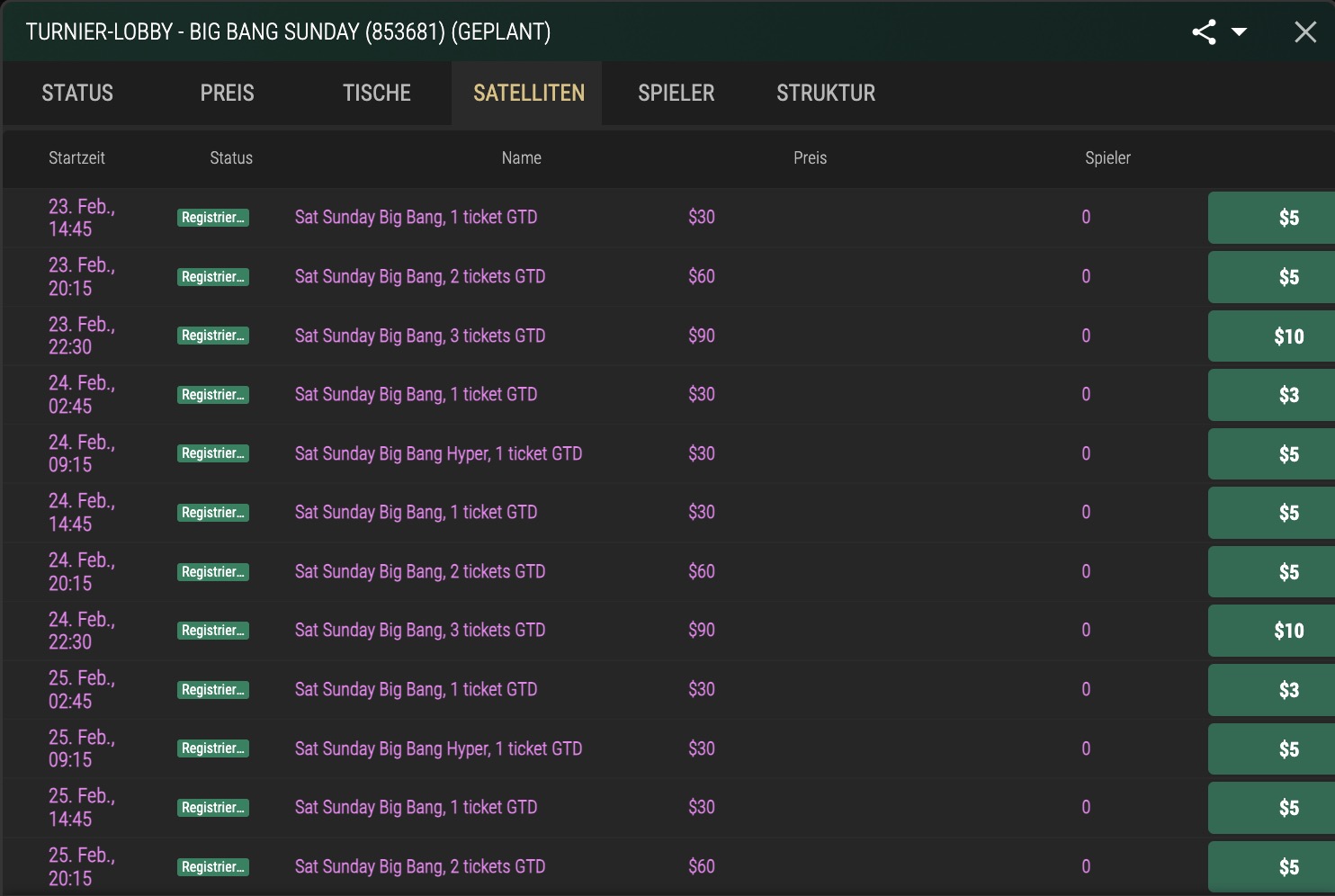Click $5 for Sat Sunday Big Bang Hyper on 24. Feb
1335x896 pixels.
[1290, 454]
